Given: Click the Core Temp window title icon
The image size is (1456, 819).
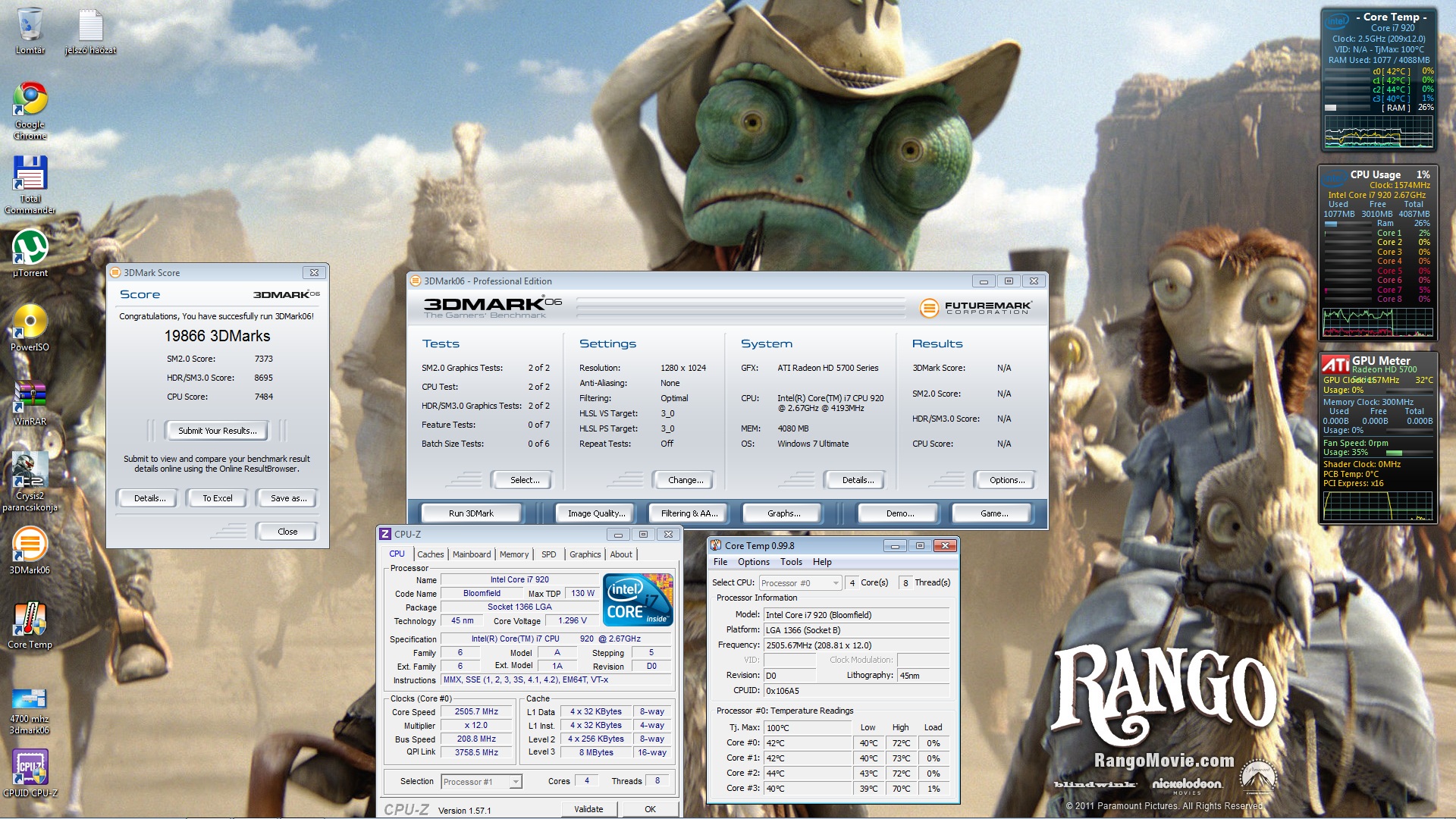Looking at the screenshot, I should point(716,545).
